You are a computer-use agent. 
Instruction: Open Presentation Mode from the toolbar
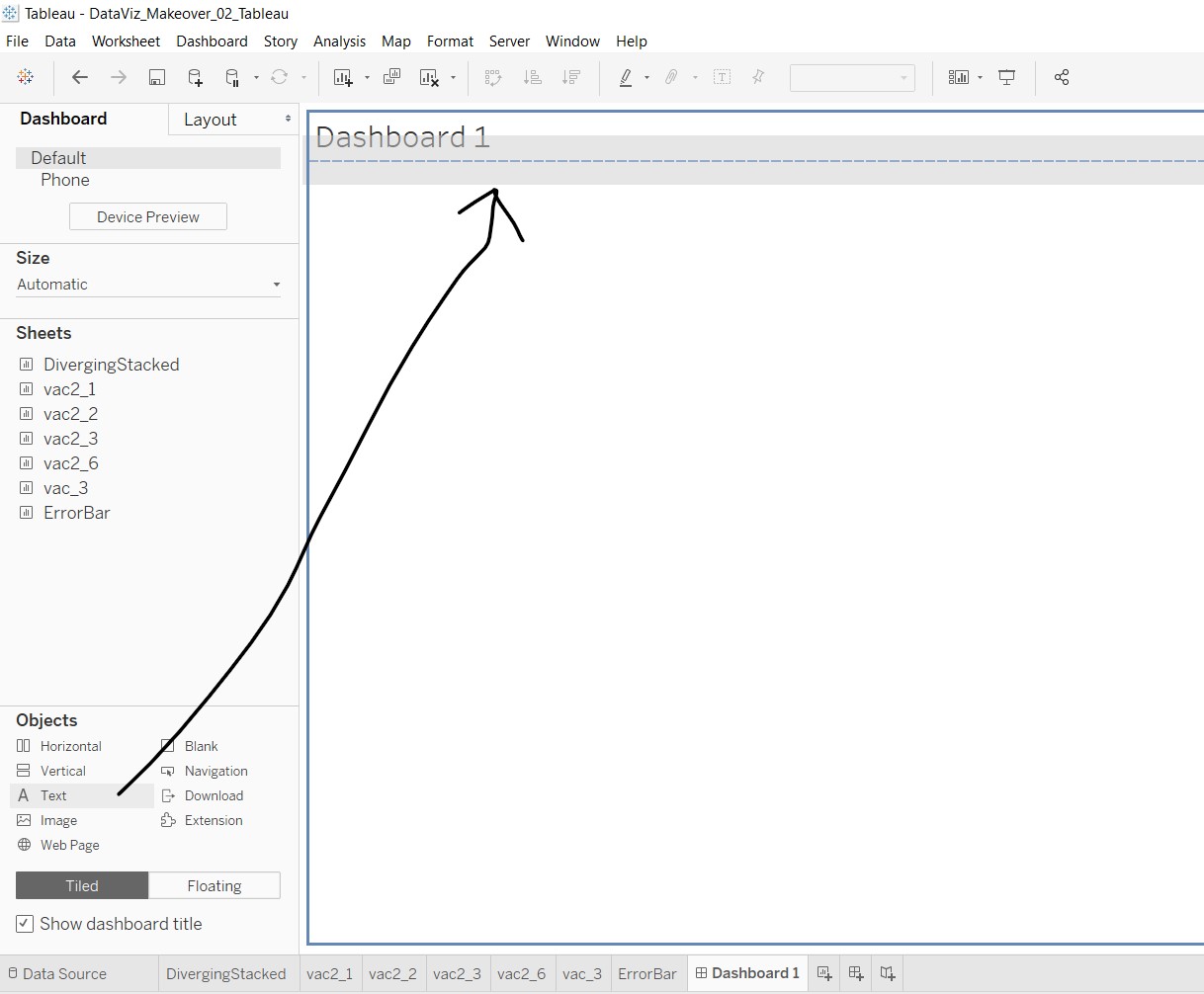pos(1007,77)
